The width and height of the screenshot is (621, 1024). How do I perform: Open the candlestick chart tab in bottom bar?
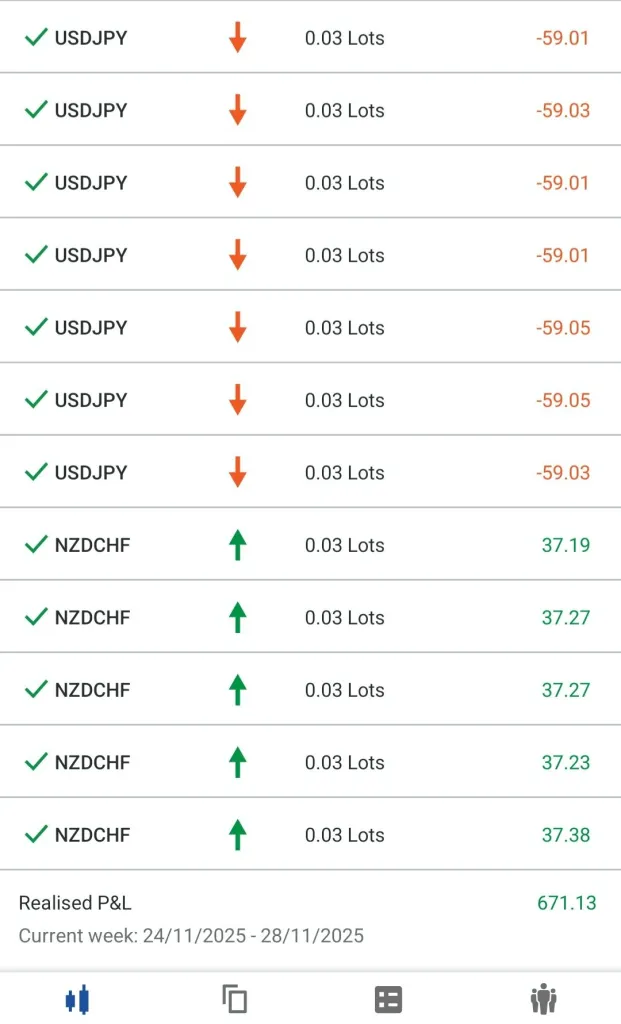pos(77,998)
